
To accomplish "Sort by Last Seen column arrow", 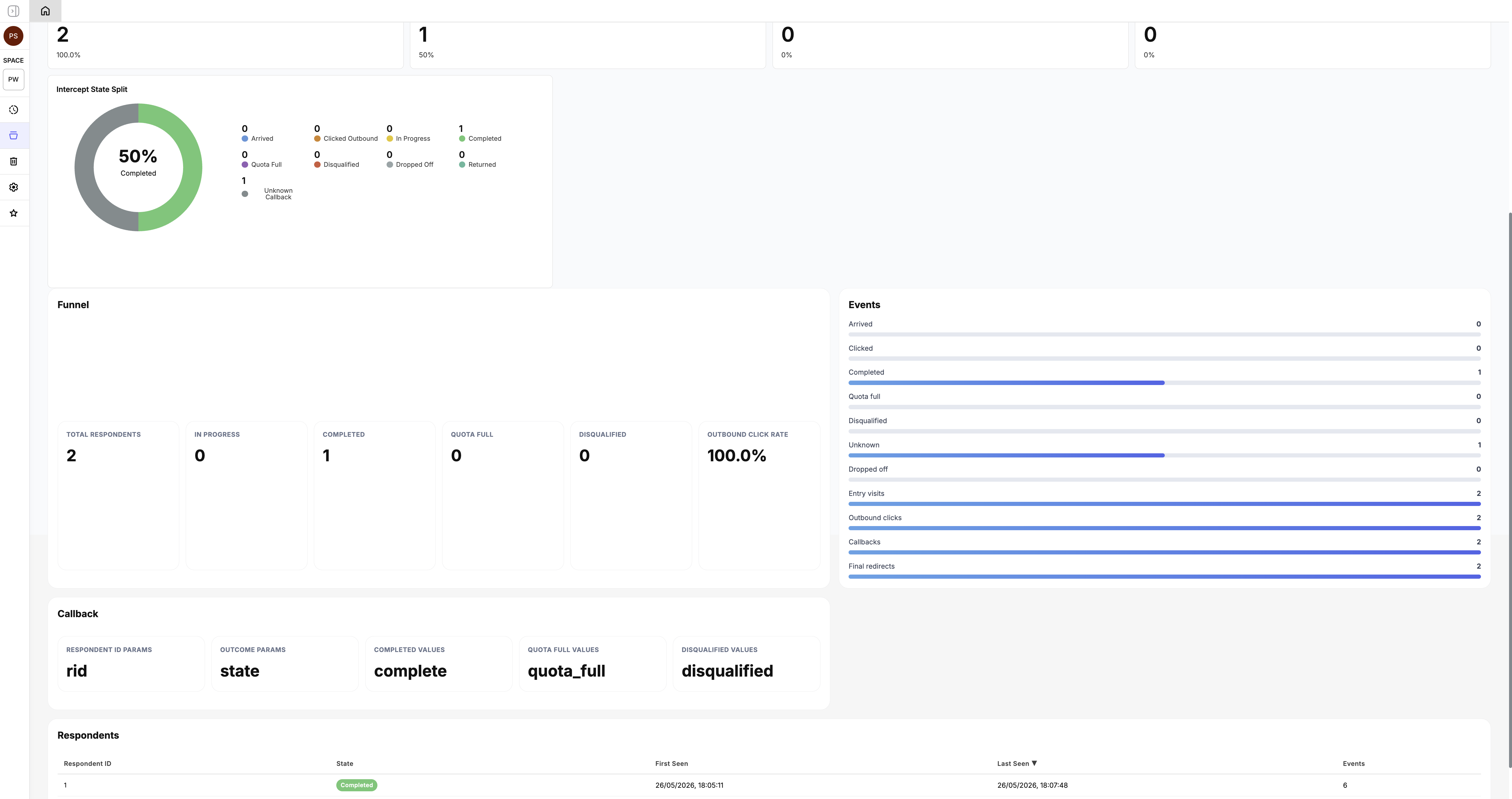I will 1034,763.
